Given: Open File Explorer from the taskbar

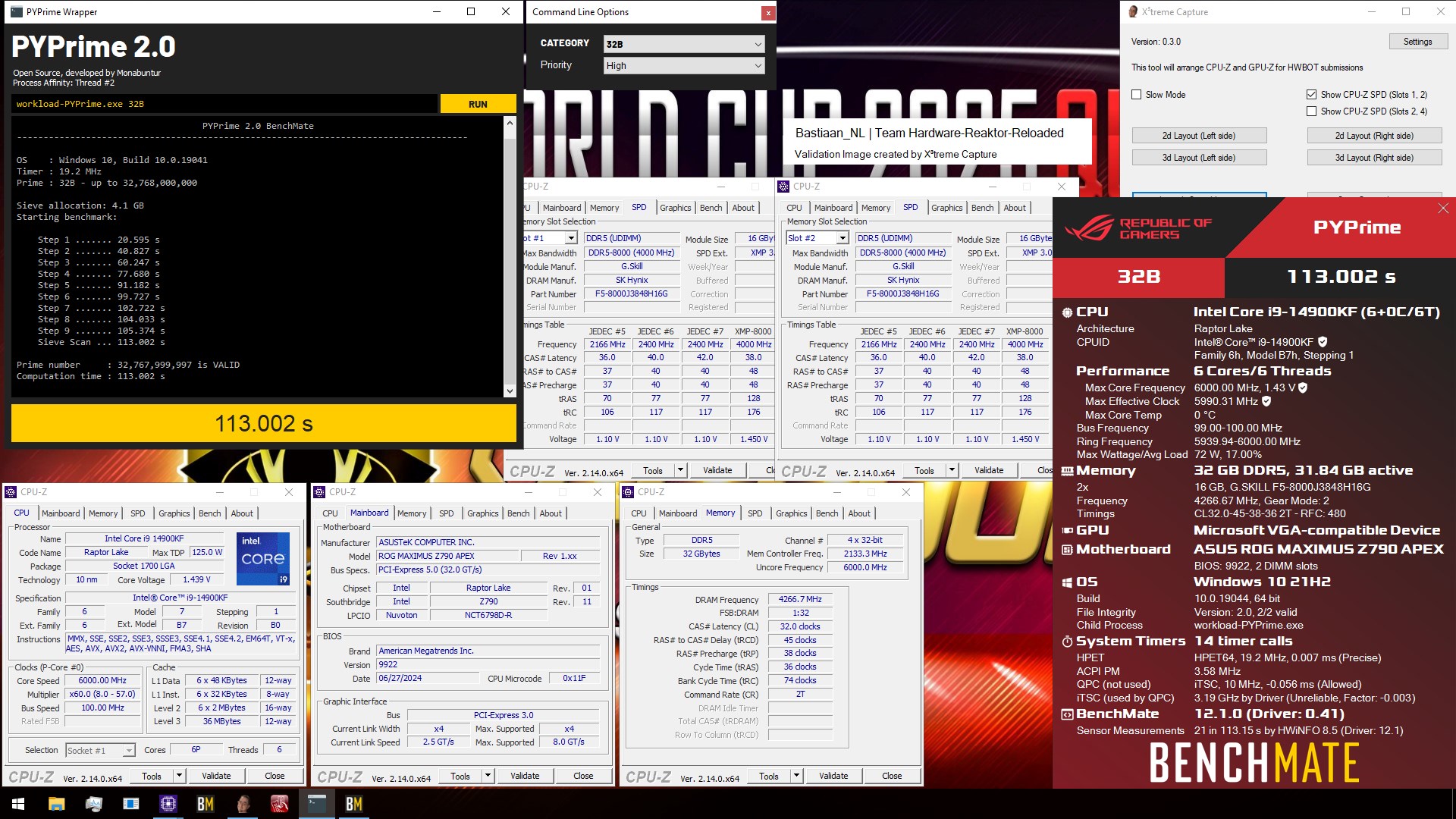Looking at the screenshot, I should 56,804.
